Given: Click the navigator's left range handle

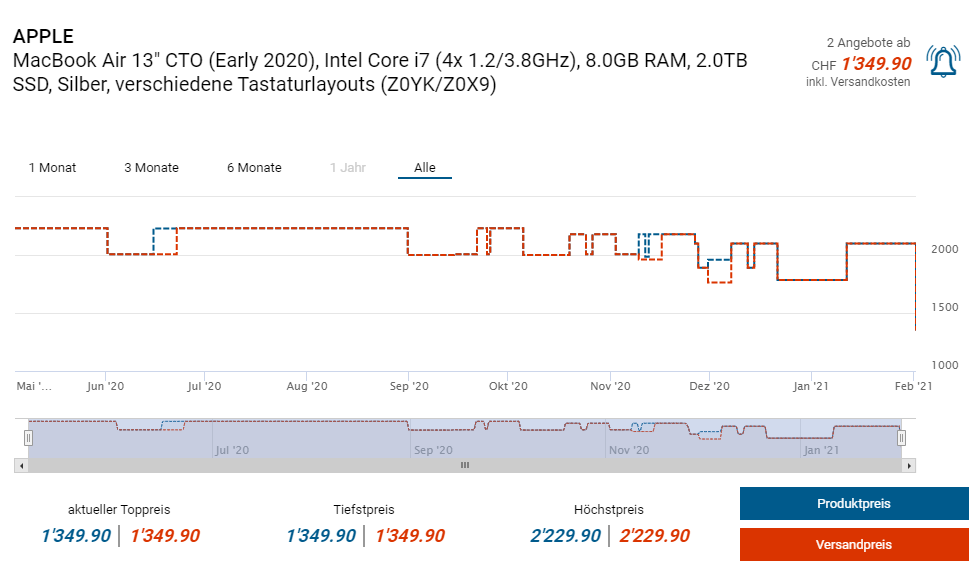Looking at the screenshot, I should [x=28, y=438].
